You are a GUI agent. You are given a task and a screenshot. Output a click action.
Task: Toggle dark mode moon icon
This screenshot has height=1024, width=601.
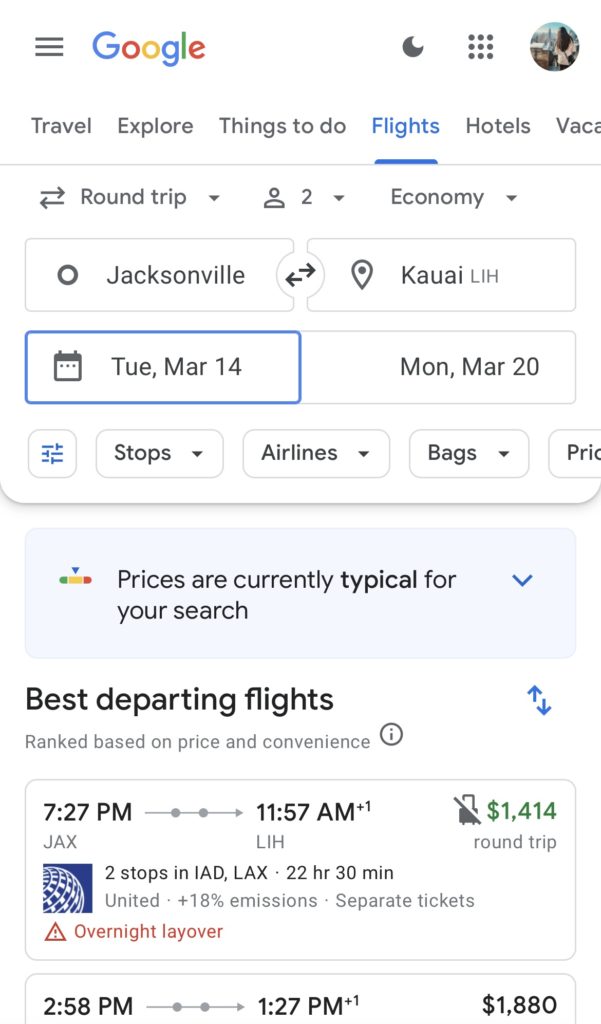pos(412,47)
